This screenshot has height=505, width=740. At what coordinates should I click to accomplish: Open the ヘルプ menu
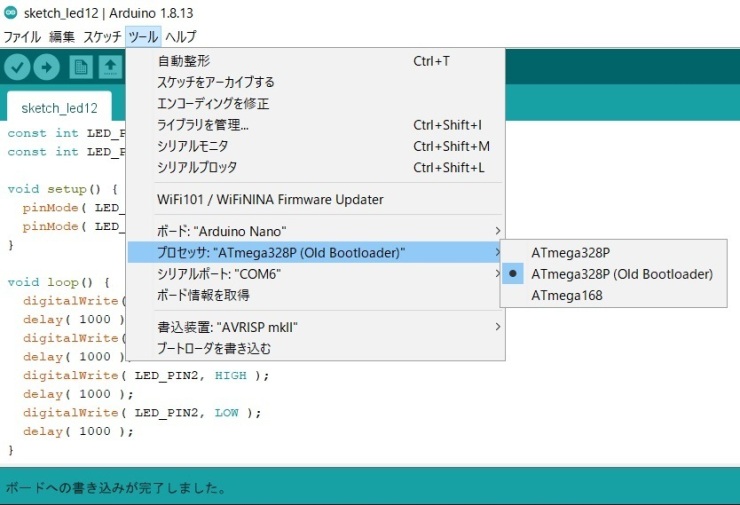click(x=181, y=36)
